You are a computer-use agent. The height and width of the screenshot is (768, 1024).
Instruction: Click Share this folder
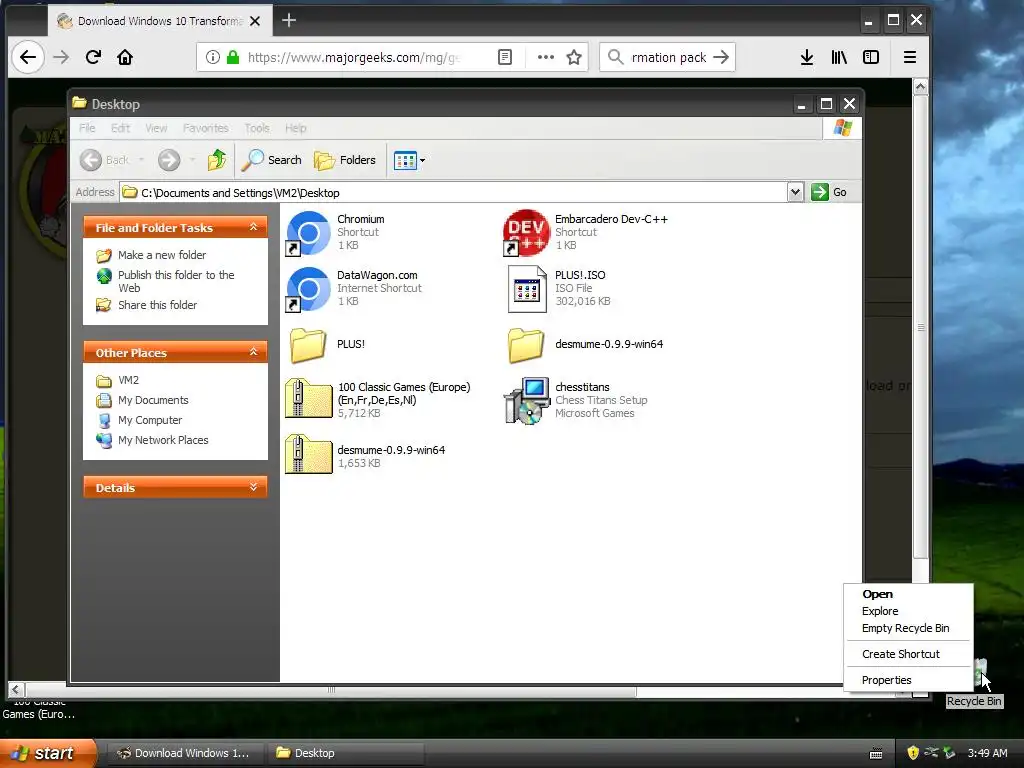(157, 305)
